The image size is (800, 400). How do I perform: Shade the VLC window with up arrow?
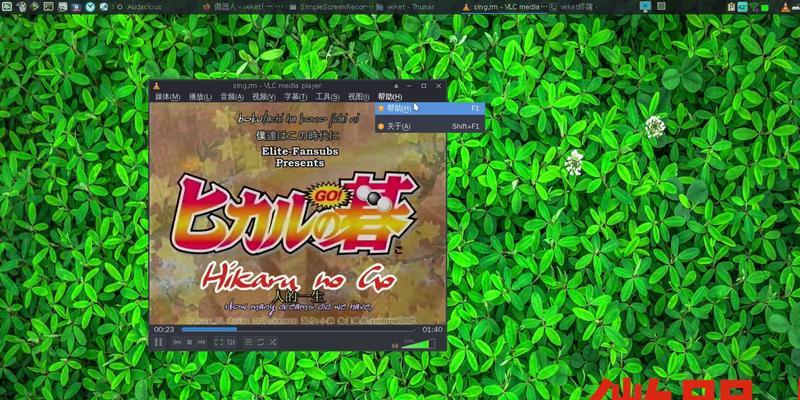tap(396, 86)
